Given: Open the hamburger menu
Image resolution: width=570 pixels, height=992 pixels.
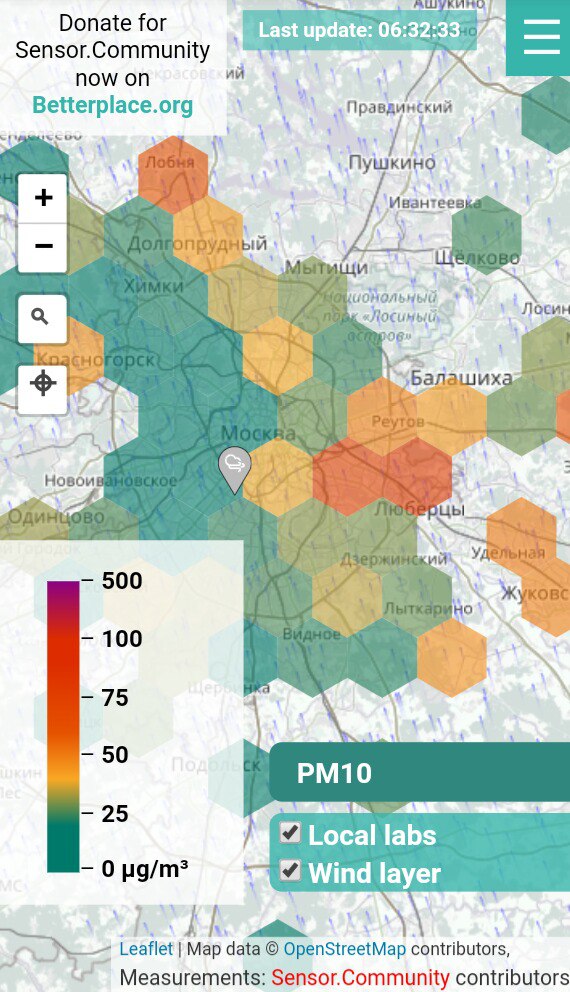Looking at the screenshot, I should click(x=542, y=37).
